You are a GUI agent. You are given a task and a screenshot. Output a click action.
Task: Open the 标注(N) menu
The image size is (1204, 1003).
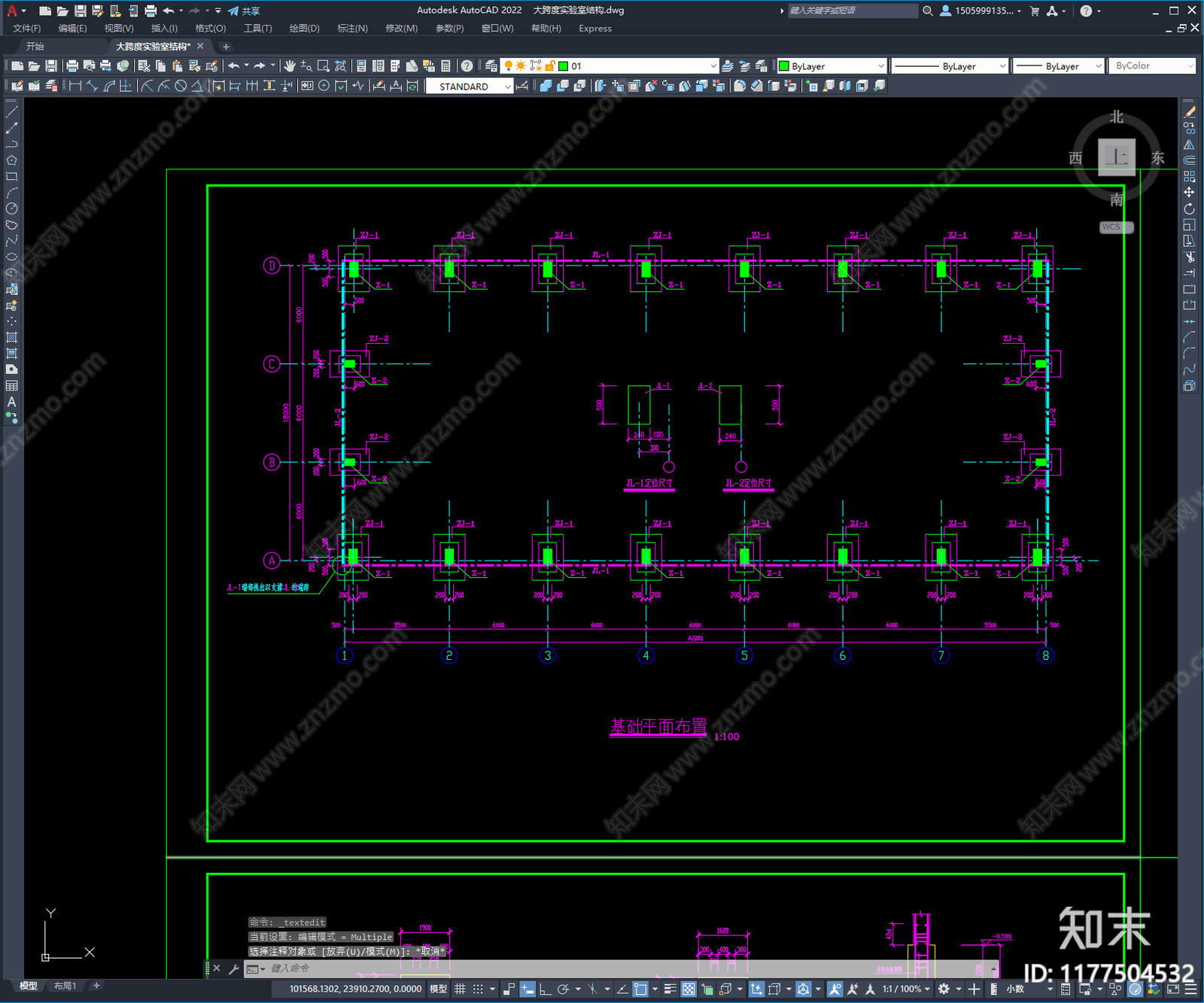point(352,29)
